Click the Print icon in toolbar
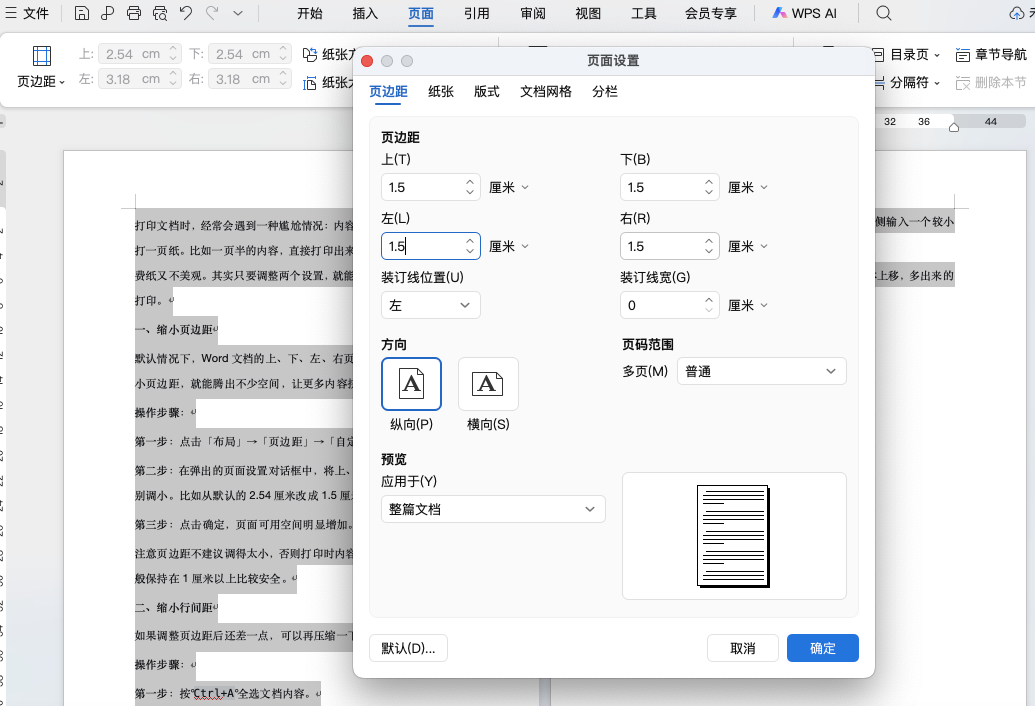 click(x=134, y=13)
